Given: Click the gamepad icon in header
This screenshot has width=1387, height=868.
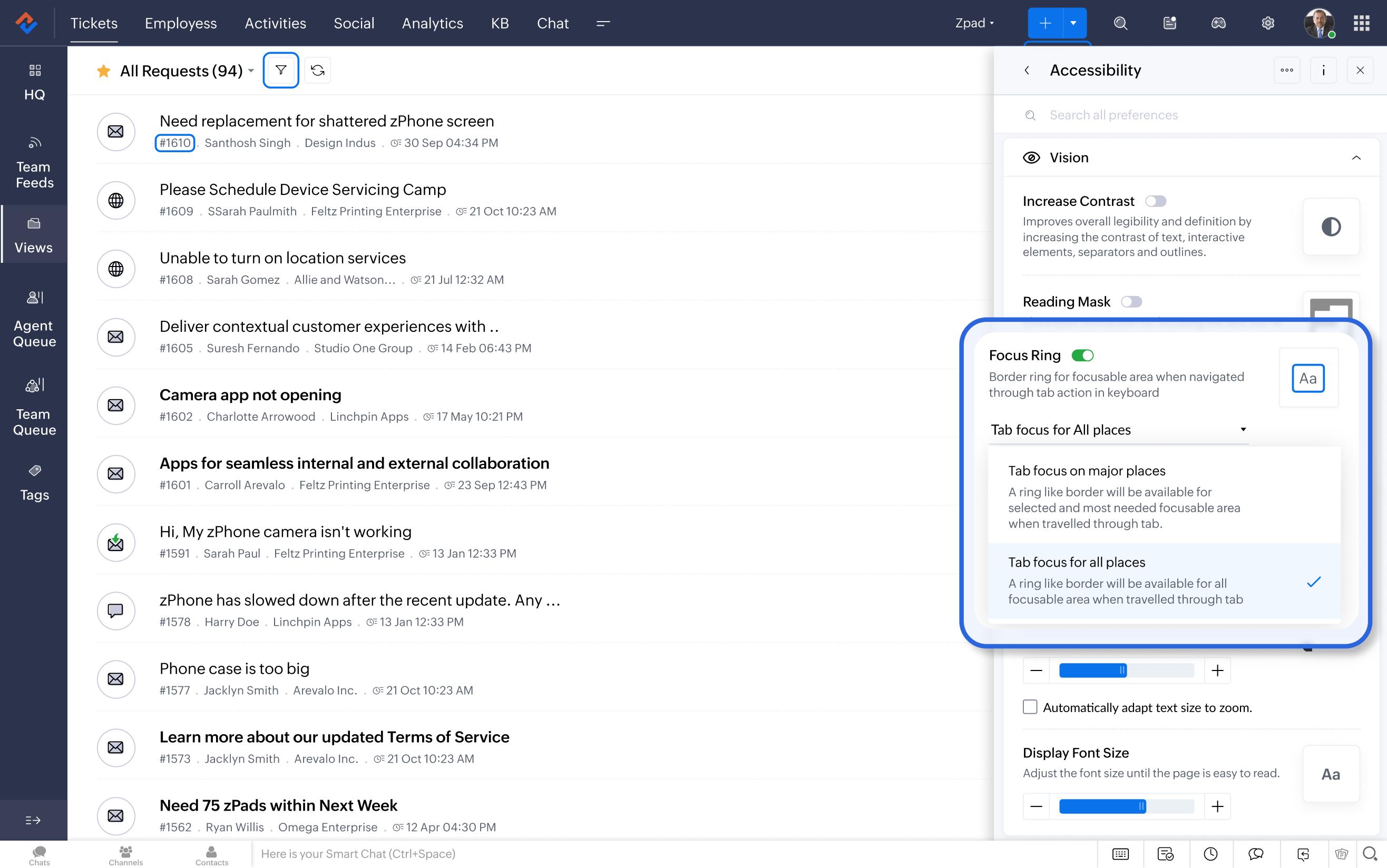Looking at the screenshot, I should click(x=1218, y=24).
